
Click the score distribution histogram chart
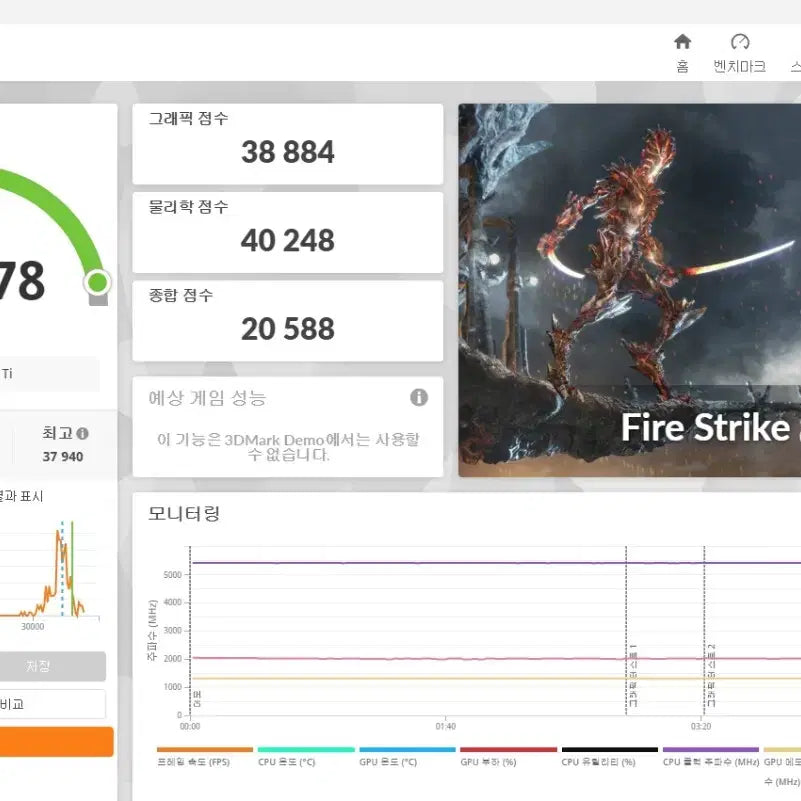49,570
